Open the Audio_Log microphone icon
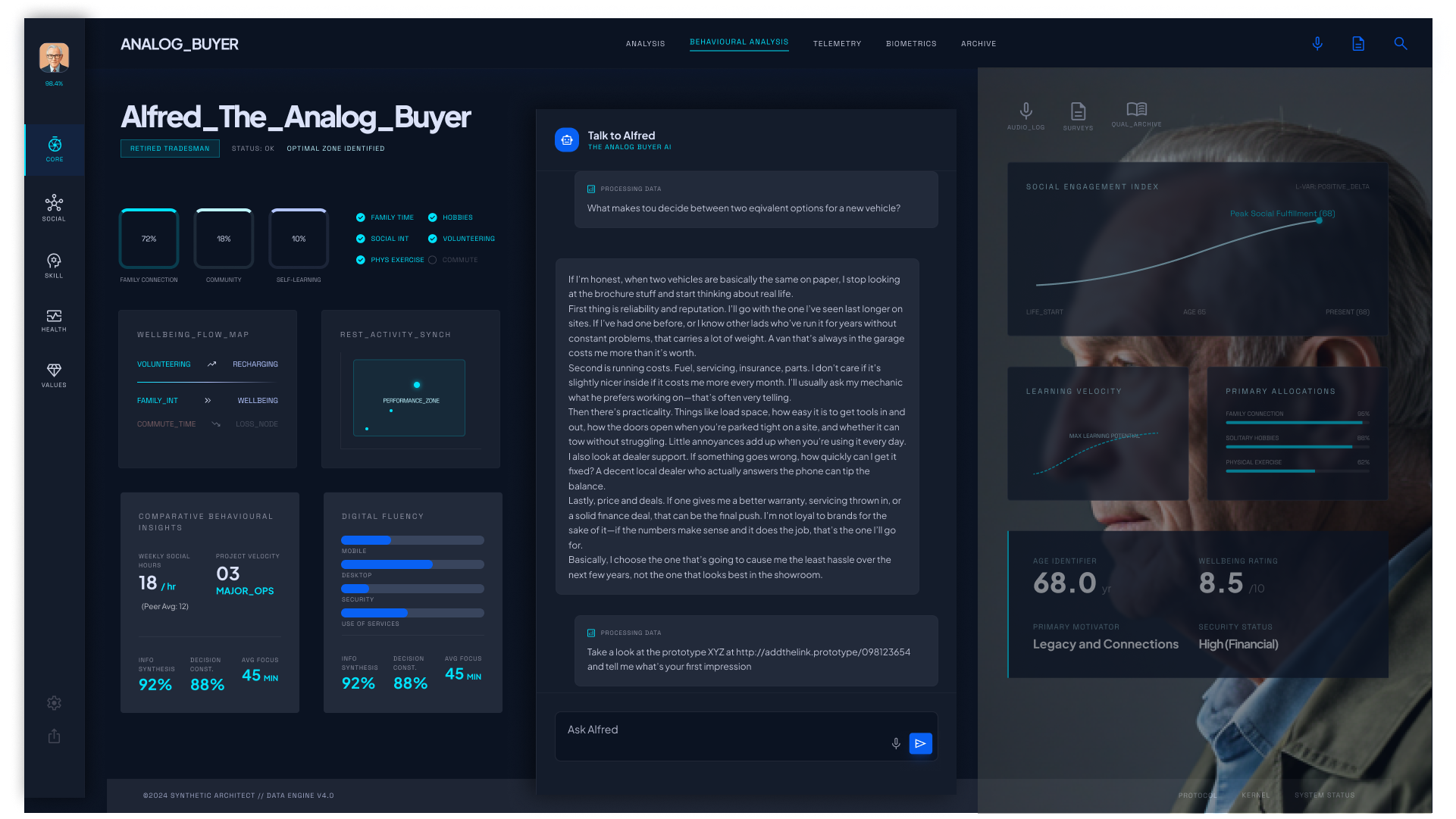 point(1025,111)
